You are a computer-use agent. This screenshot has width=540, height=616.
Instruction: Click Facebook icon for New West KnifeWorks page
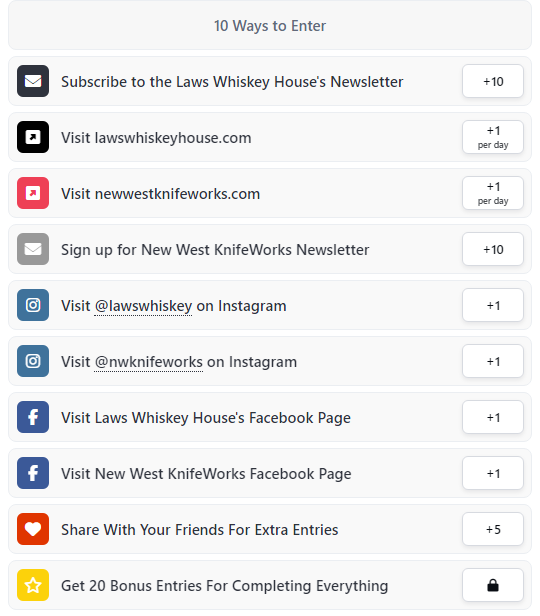33,473
